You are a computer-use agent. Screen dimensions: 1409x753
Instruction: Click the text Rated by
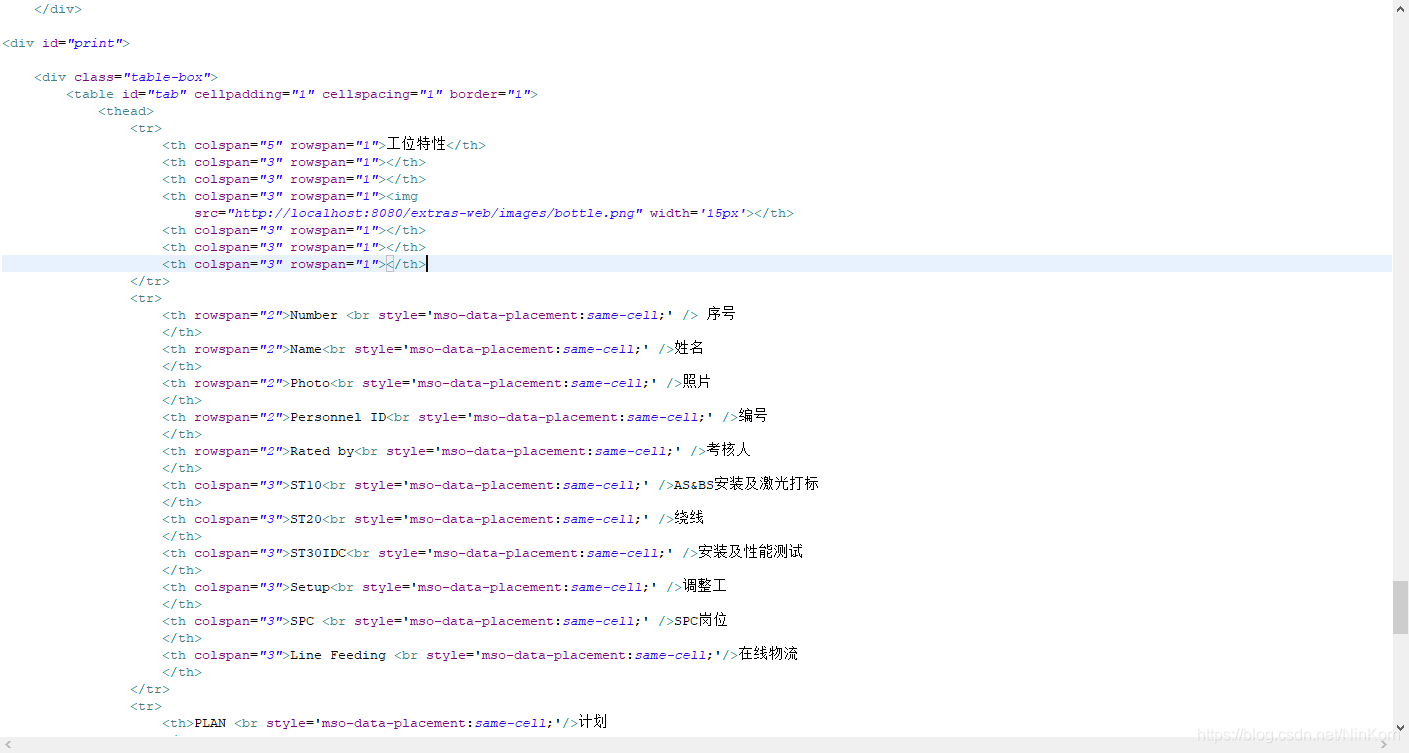click(322, 451)
